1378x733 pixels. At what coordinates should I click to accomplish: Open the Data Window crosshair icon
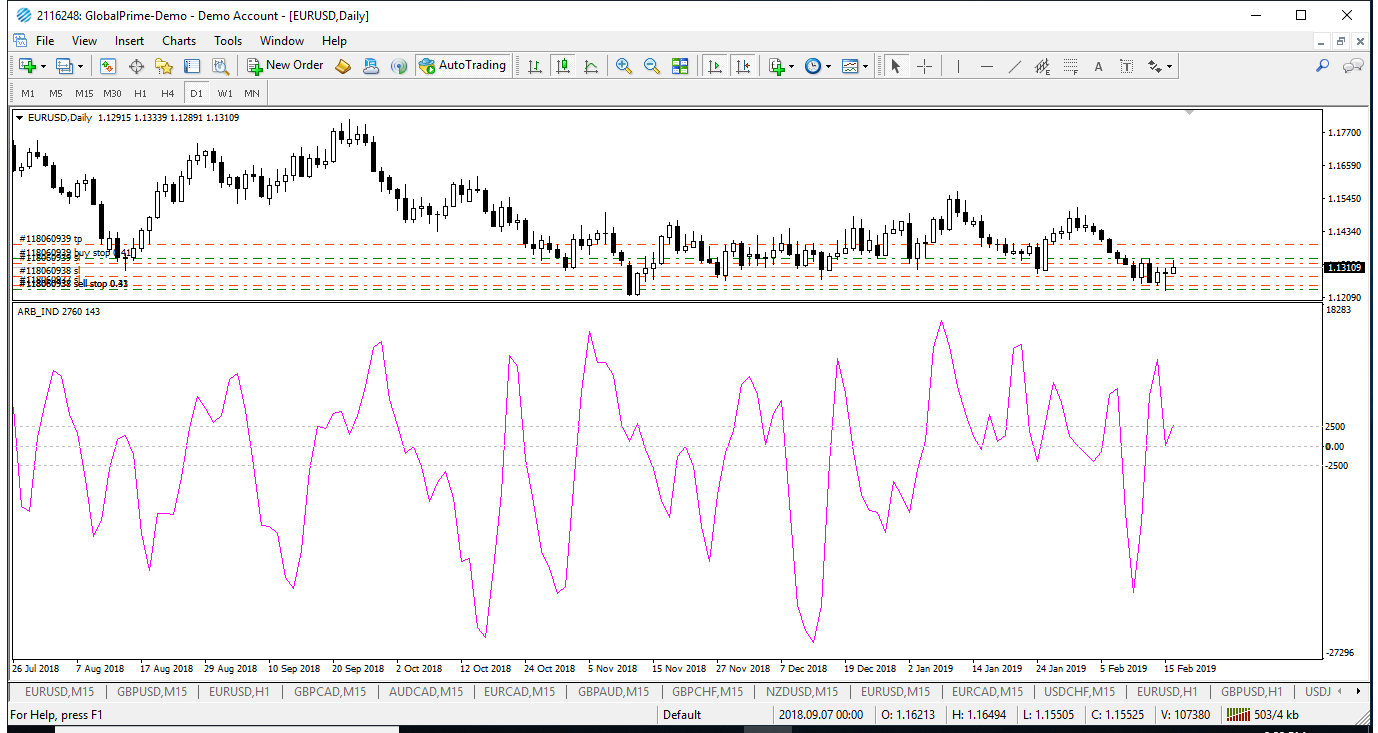(136, 66)
